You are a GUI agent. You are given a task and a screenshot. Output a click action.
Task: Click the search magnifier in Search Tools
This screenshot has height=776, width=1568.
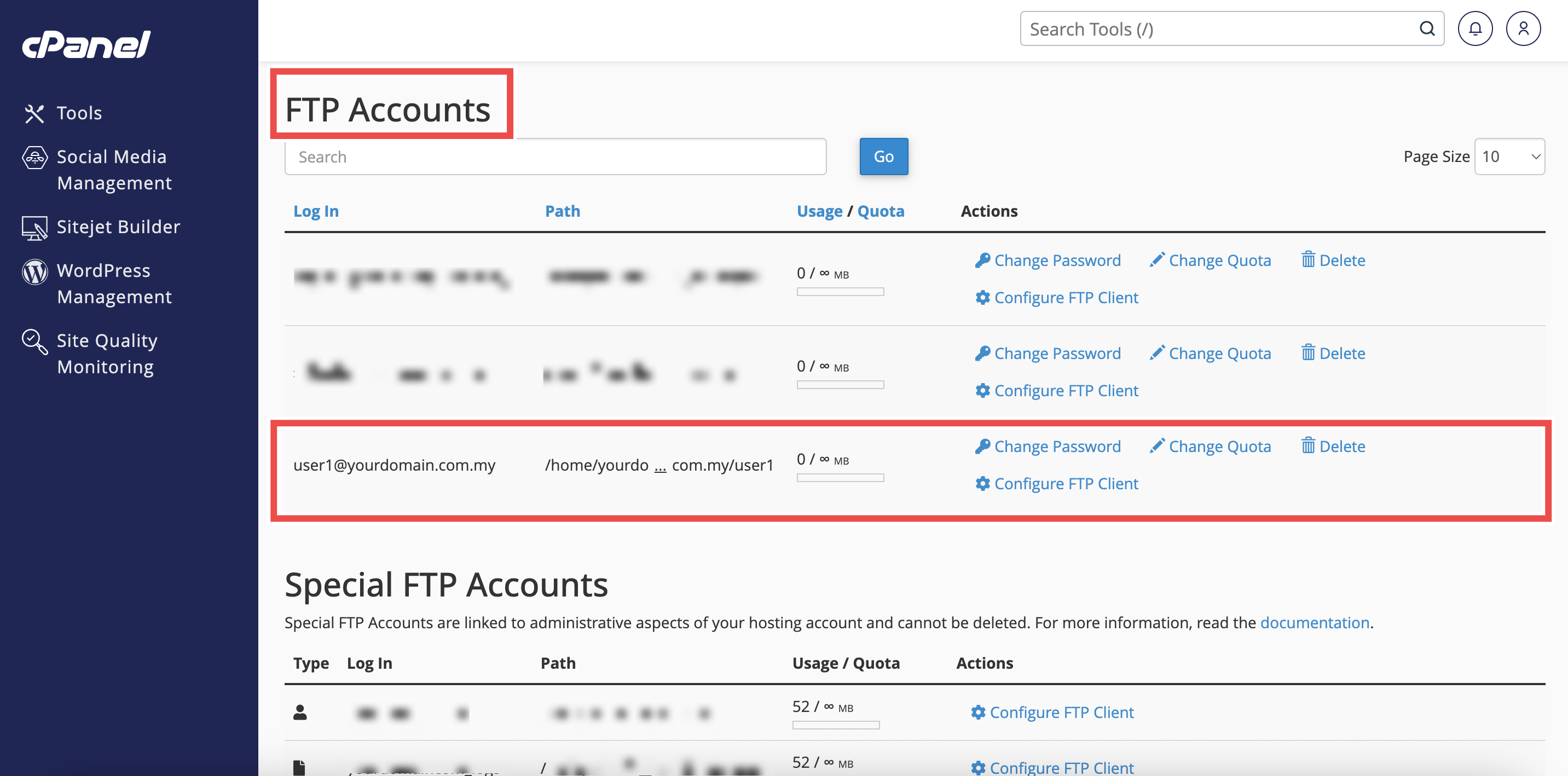(1427, 28)
